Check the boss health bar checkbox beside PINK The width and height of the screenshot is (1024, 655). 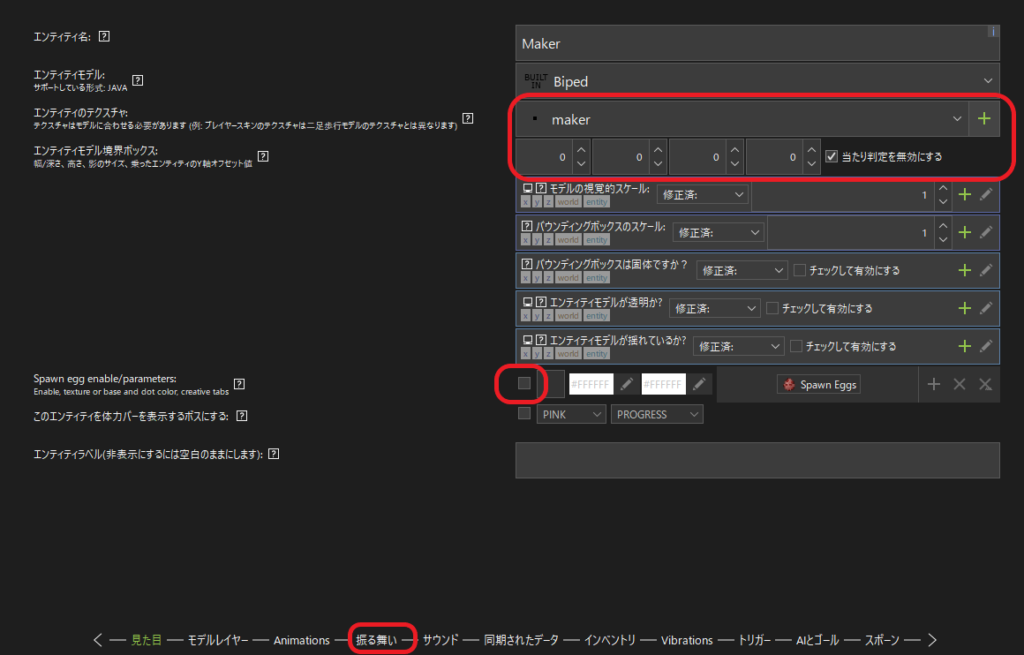pyautogui.click(x=524, y=414)
